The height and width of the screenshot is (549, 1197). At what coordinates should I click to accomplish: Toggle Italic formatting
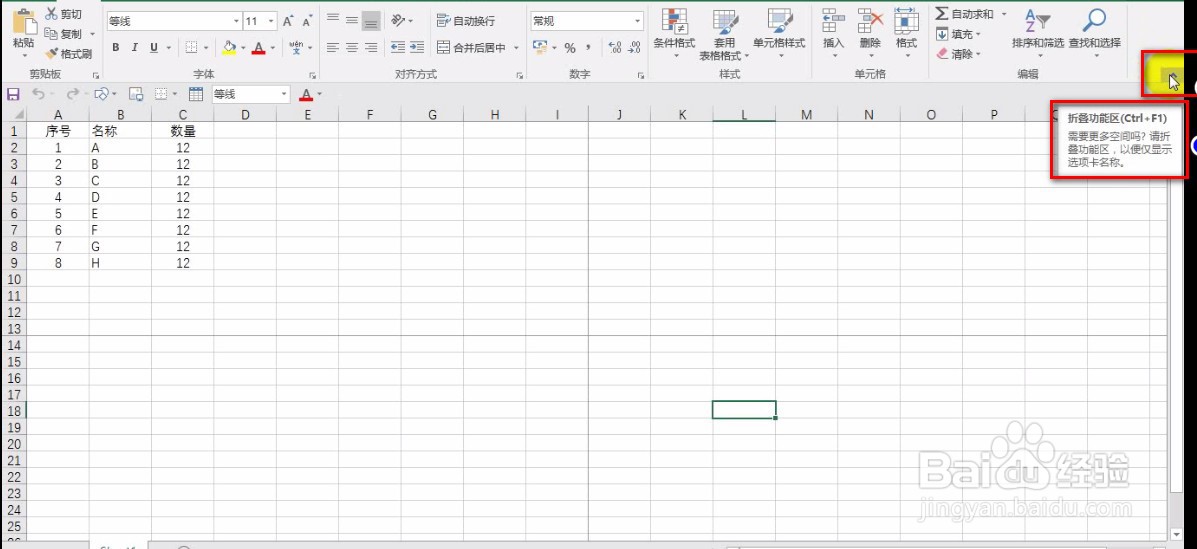[135, 47]
